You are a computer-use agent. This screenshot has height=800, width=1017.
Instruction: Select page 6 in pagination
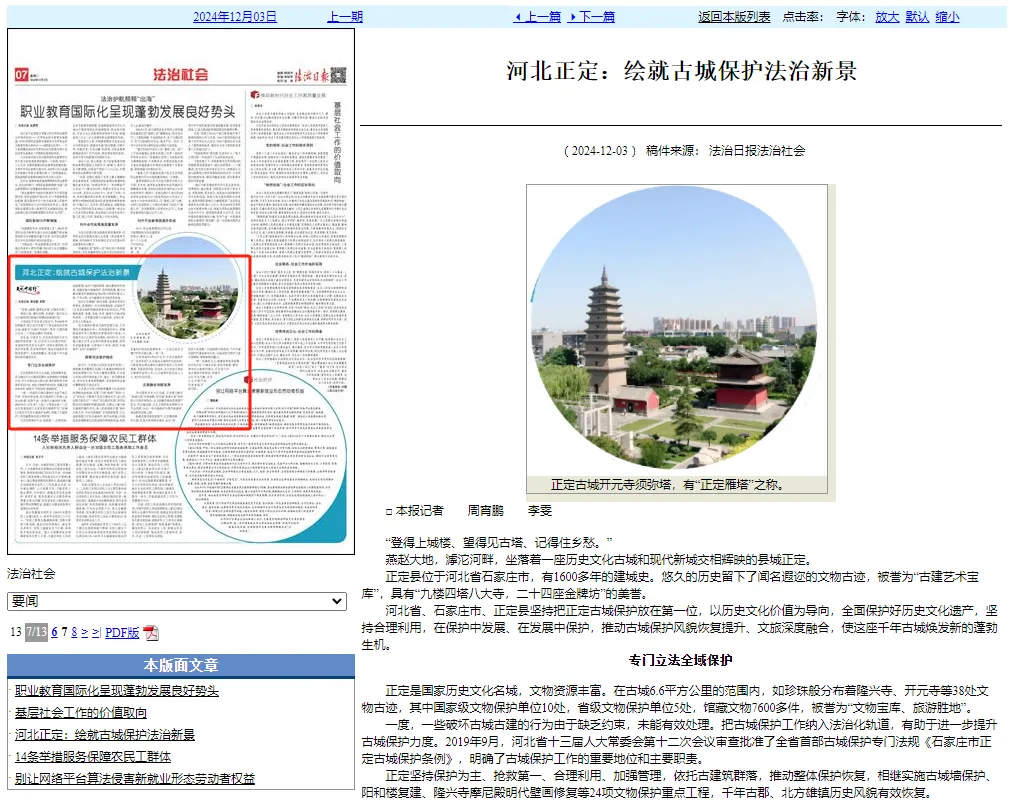pos(54,632)
